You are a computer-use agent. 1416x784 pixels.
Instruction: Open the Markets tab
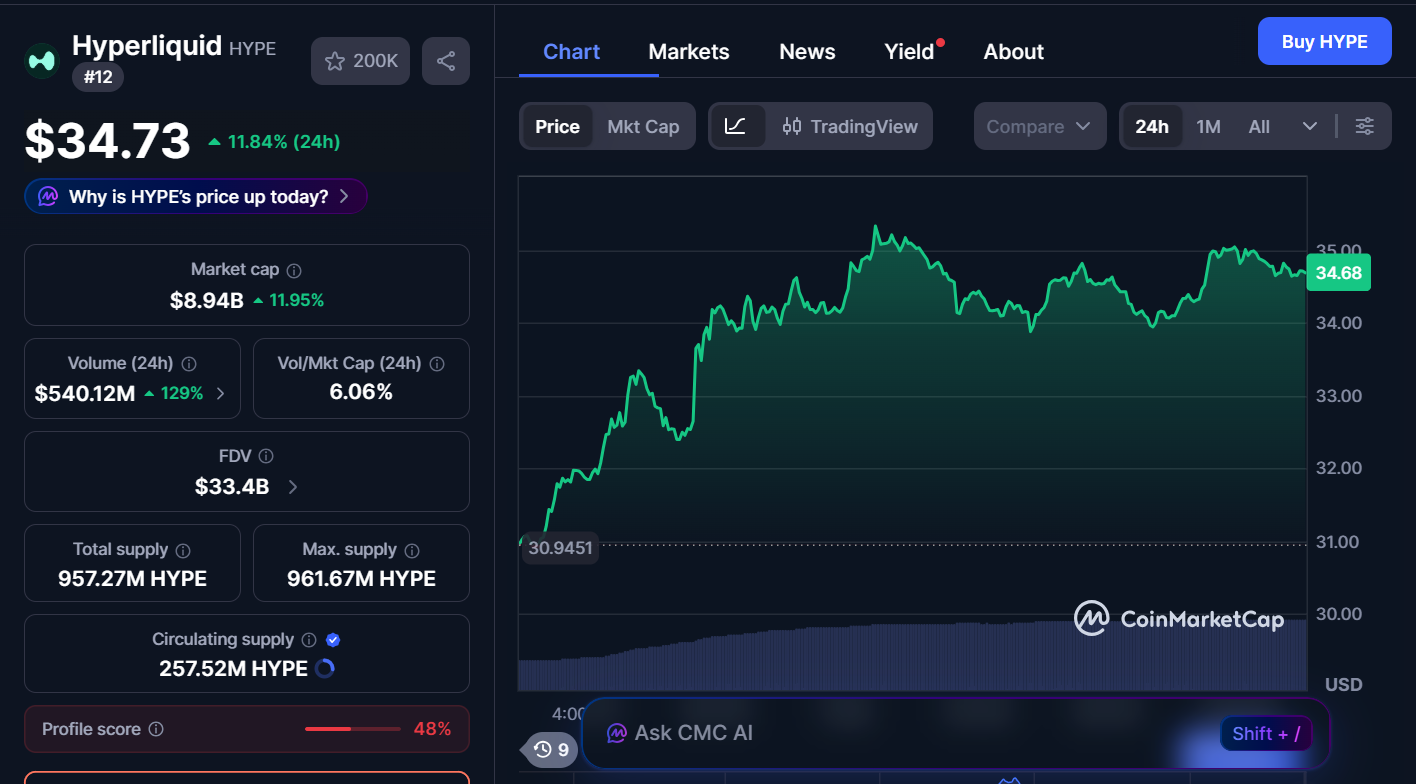689,52
